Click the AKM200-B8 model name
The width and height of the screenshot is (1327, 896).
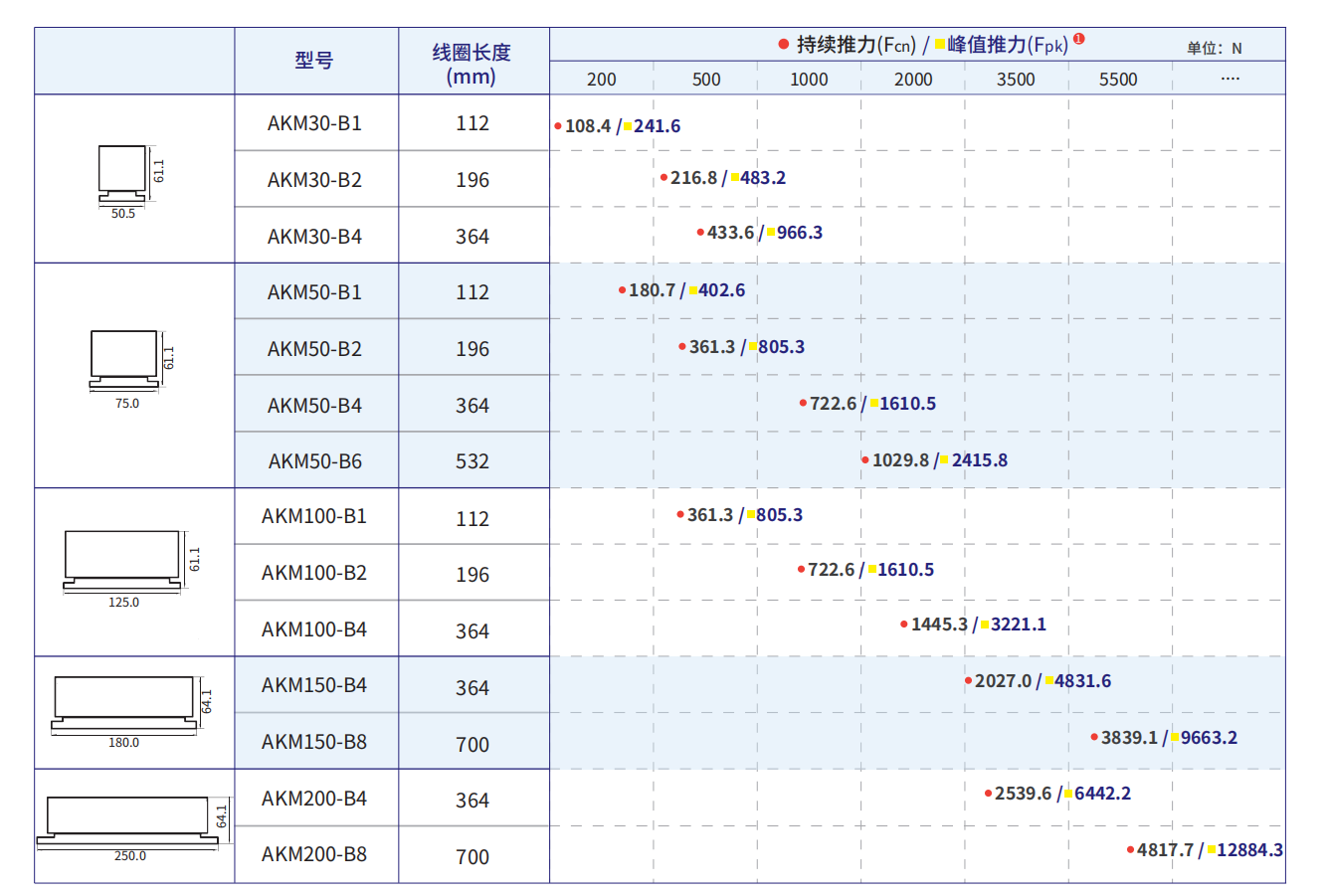(314, 854)
